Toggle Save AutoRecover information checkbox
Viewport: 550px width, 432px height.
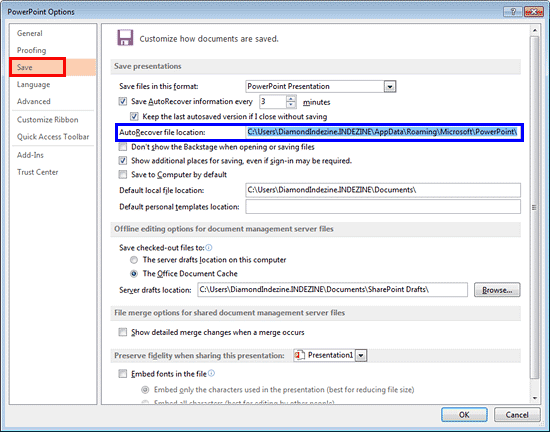coord(122,101)
